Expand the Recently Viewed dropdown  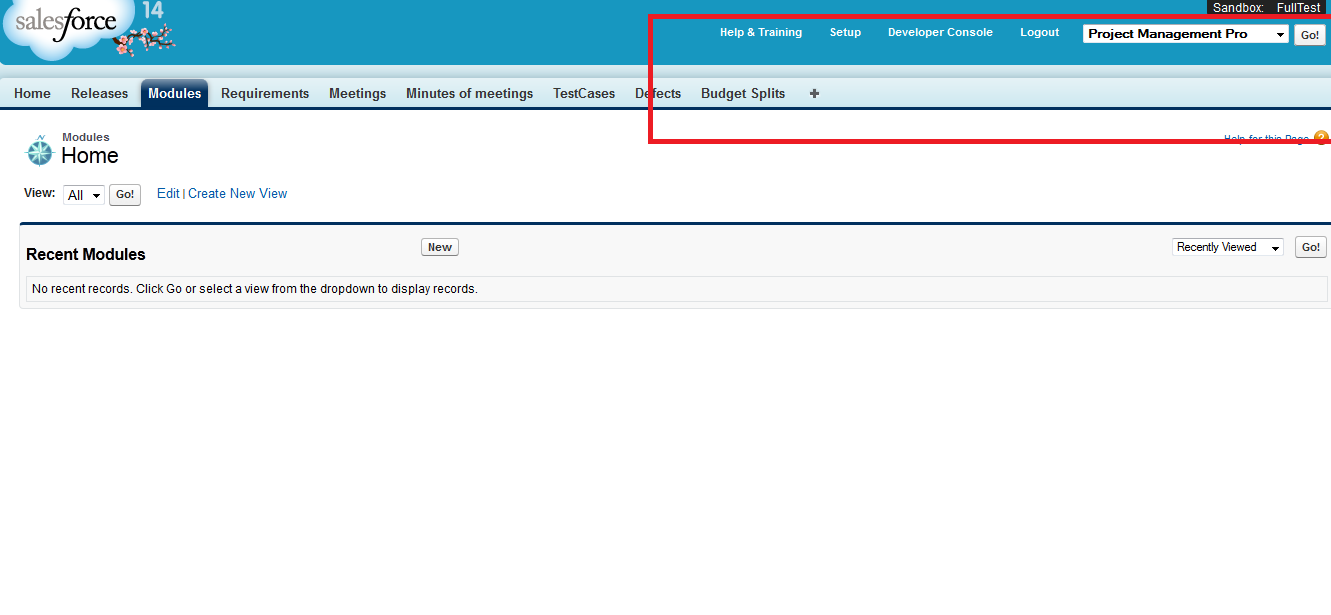pos(1228,247)
